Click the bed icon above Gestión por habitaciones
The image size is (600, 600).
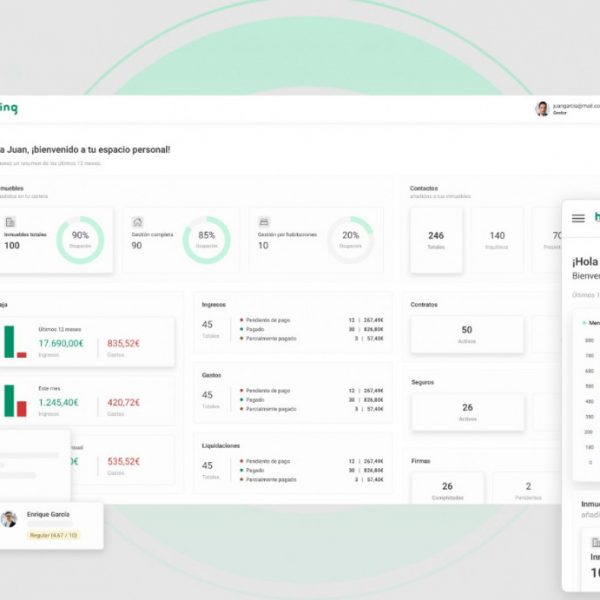[264, 222]
